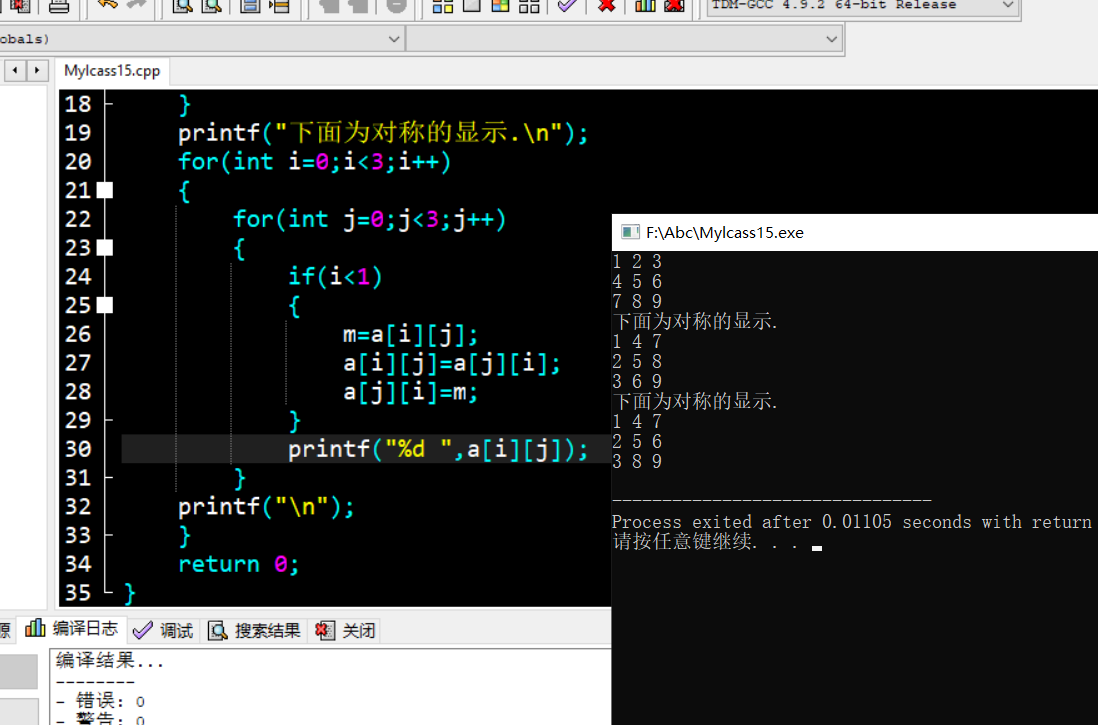Viewport: 1098px width, 725px height.
Task: Click the code line m=a[i][j];
Action: point(410,334)
